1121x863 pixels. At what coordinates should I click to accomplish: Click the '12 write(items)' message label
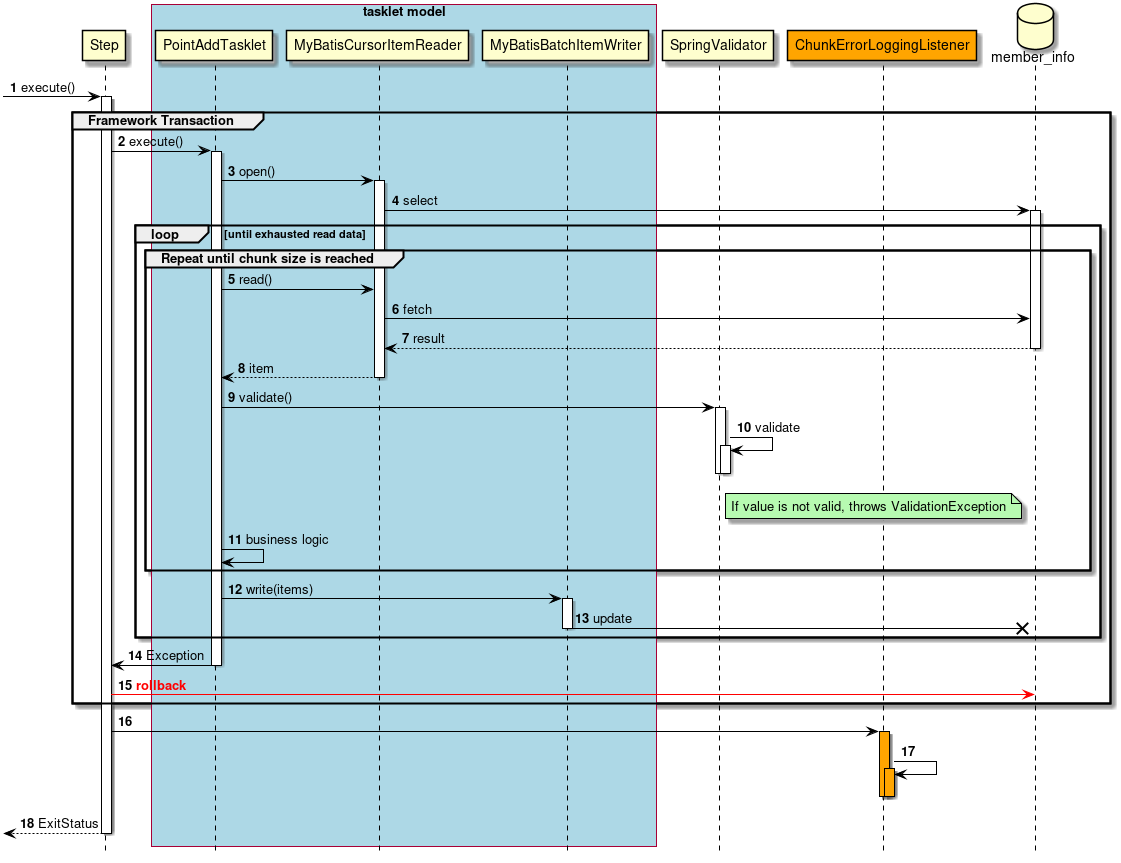[x=270, y=590]
